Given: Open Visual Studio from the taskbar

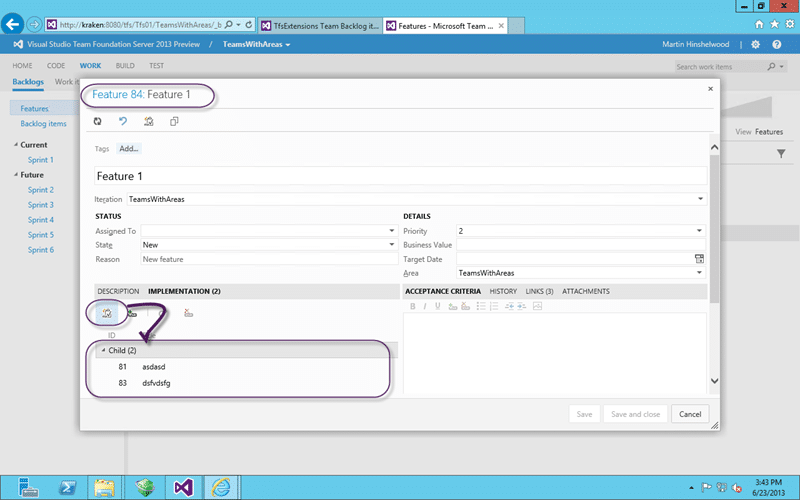Looking at the screenshot, I should click(x=184, y=488).
